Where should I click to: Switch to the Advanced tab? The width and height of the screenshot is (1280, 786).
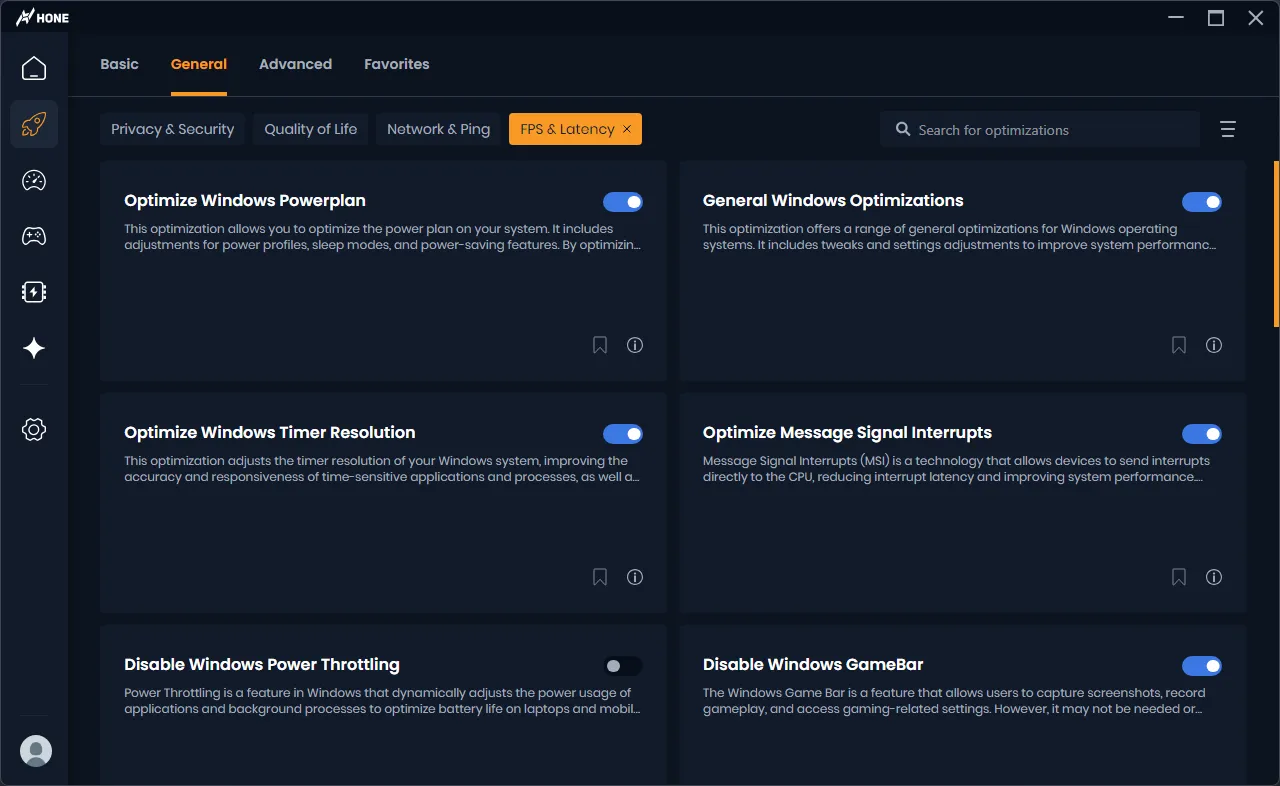pyautogui.click(x=295, y=64)
